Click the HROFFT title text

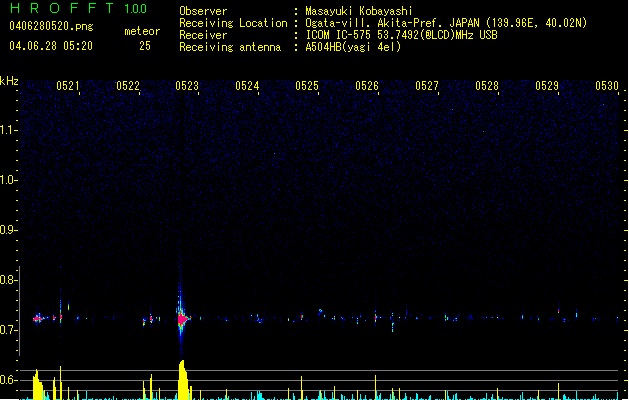click(x=63, y=8)
